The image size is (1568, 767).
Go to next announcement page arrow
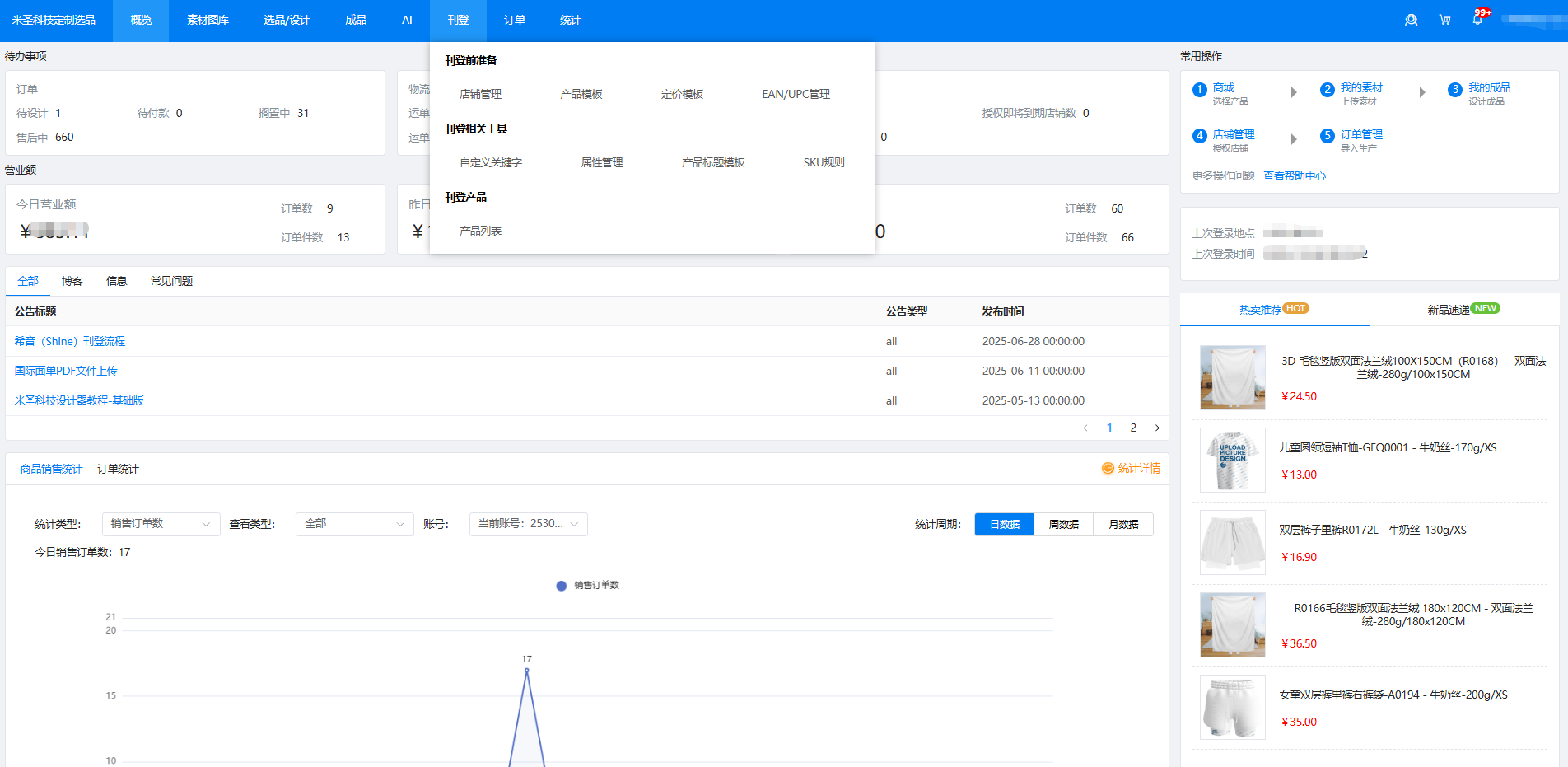(1157, 428)
